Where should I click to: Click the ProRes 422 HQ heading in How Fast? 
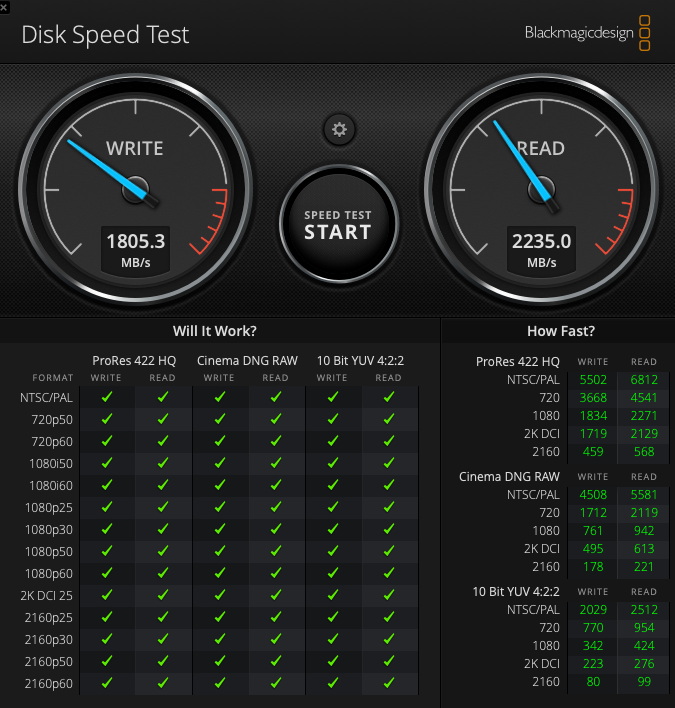tap(517, 362)
